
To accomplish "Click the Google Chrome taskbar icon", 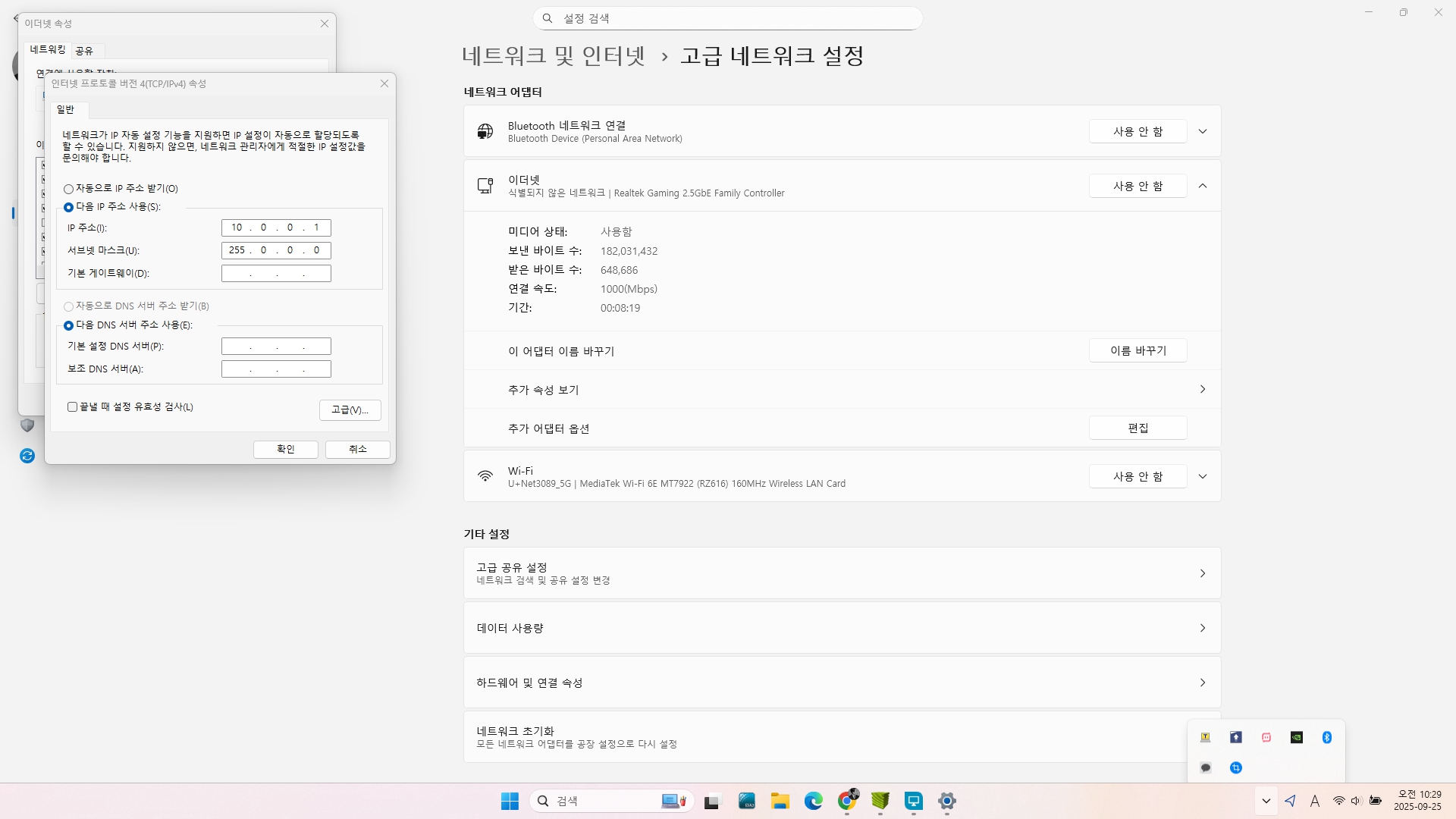I will (x=847, y=801).
